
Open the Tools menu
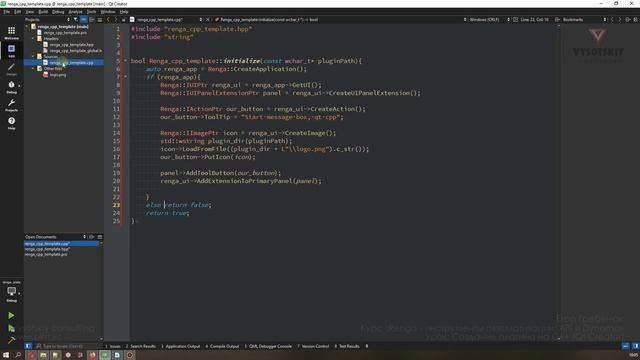pyautogui.click(x=91, y=12)
